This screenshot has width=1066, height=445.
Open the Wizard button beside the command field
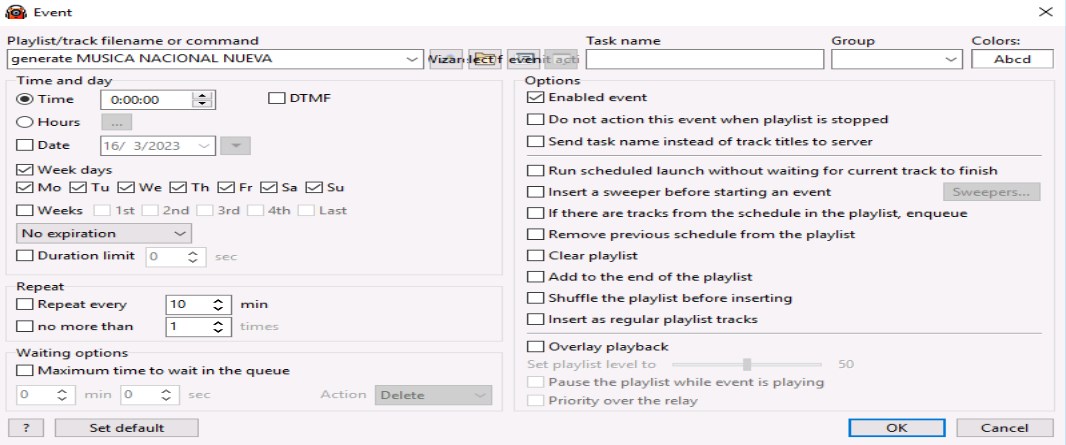click(x=446, y=60)
